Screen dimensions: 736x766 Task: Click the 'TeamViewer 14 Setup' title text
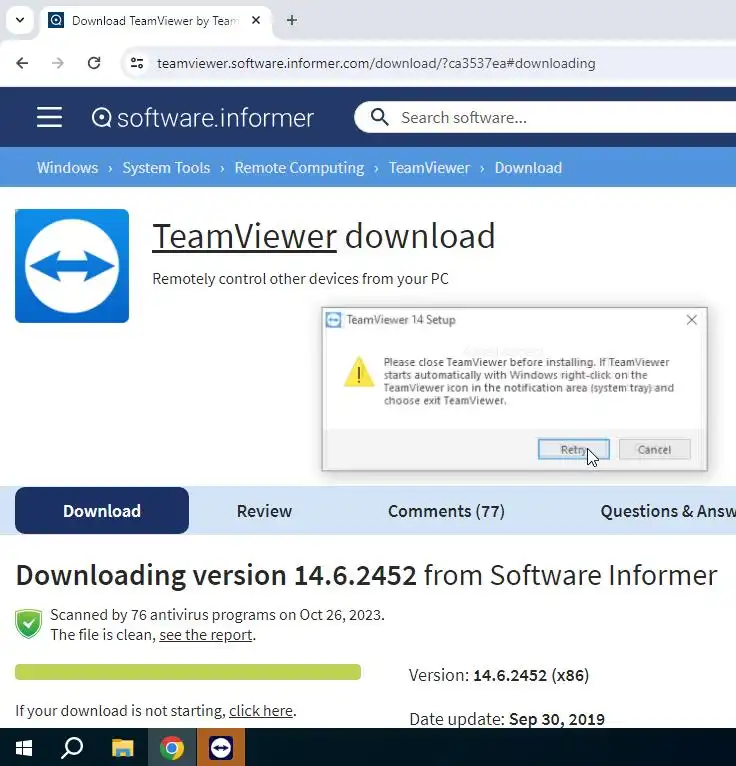point(401,320)
